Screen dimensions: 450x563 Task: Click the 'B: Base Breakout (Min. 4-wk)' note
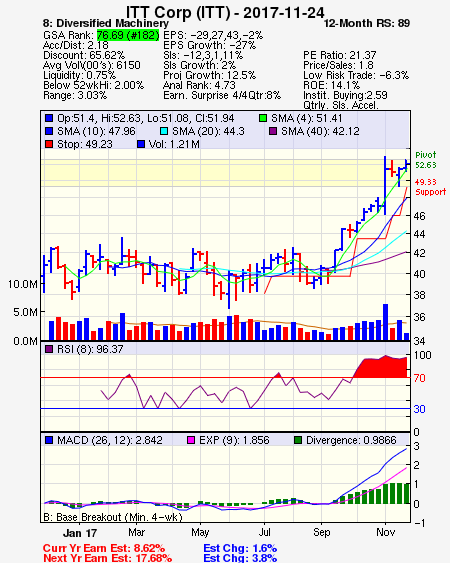point(113,517)
